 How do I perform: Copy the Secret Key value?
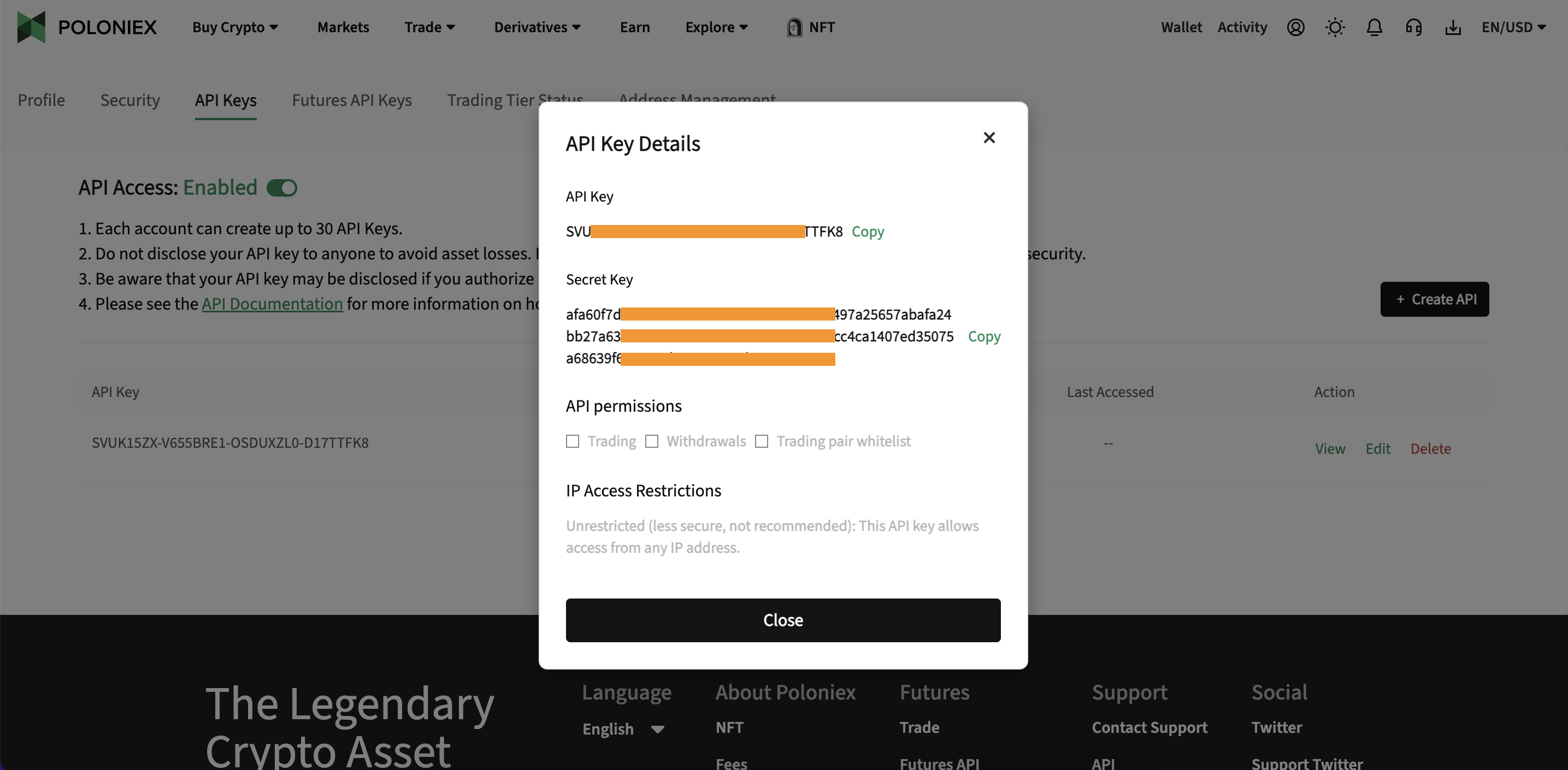coord(983,336)
